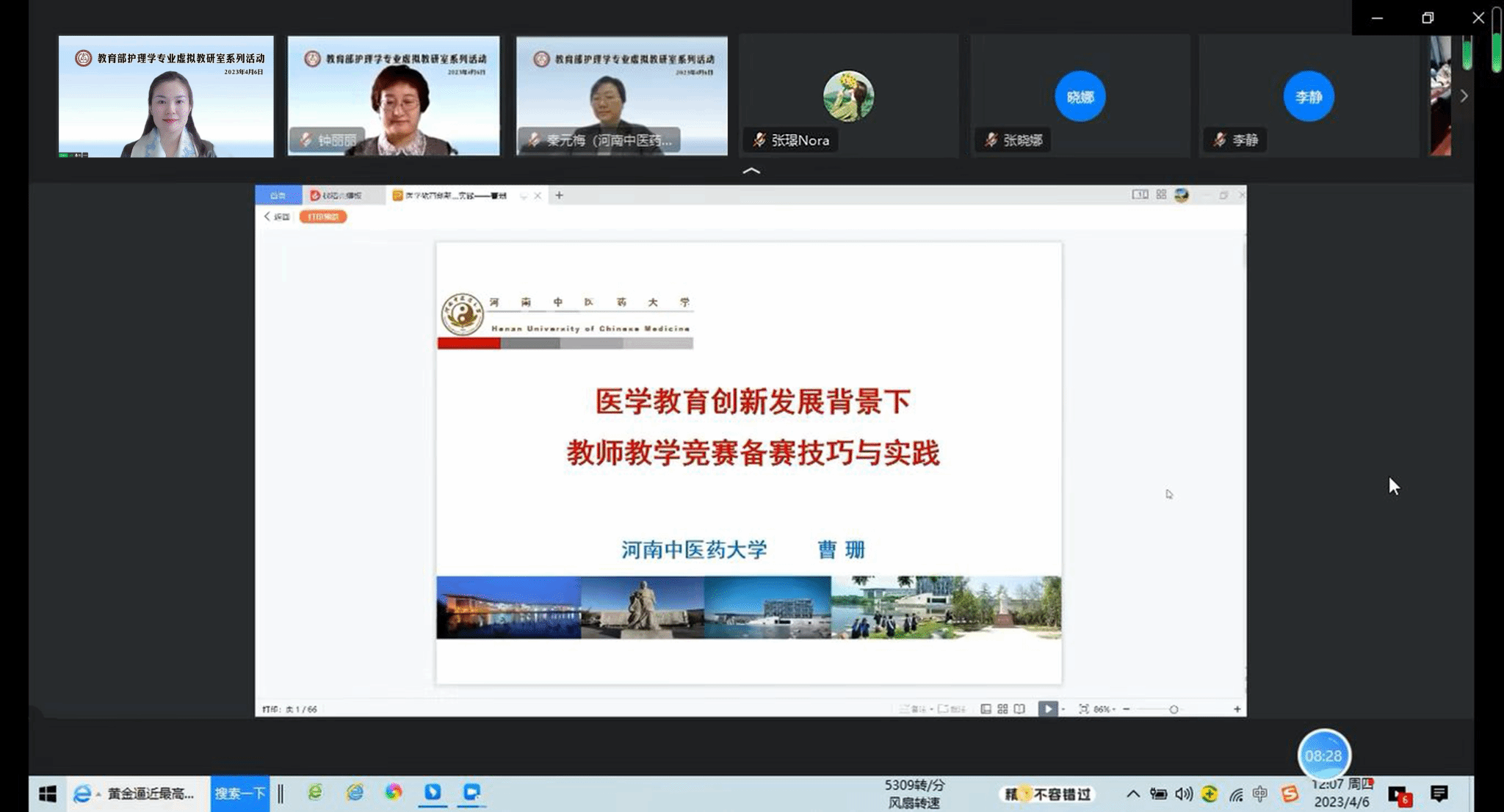
Task: Expand hidden system tray icons
Action: point(1133,794)
